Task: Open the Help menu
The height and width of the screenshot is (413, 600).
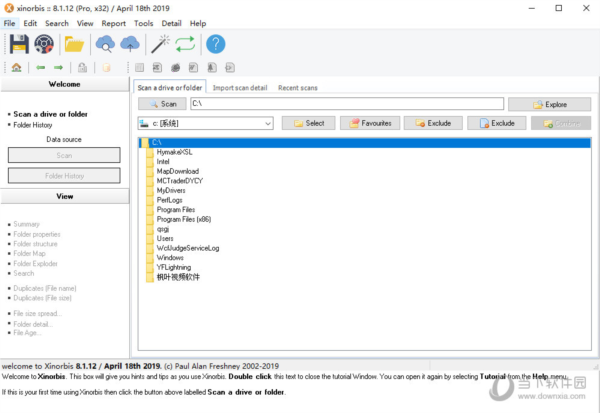Action: tap(198, 23)
